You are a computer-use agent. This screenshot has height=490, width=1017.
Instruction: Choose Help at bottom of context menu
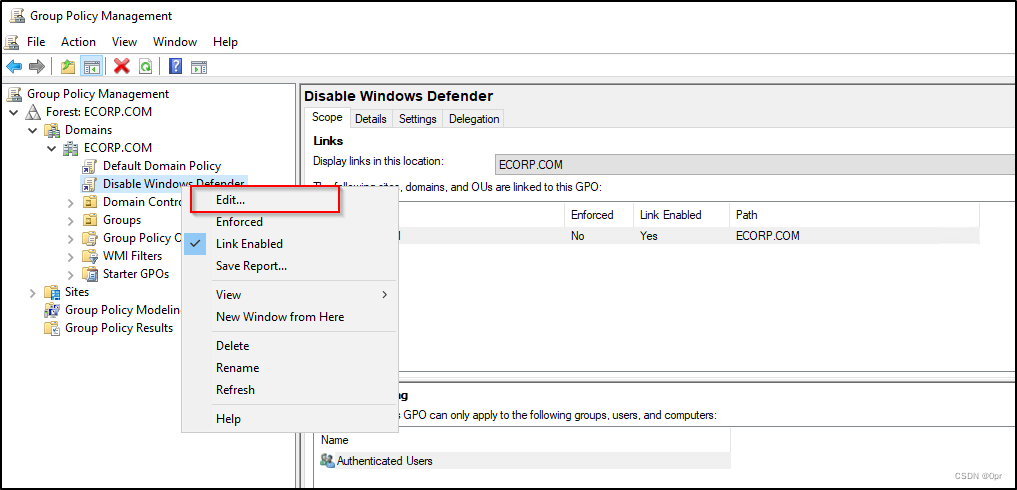[289, 419]
